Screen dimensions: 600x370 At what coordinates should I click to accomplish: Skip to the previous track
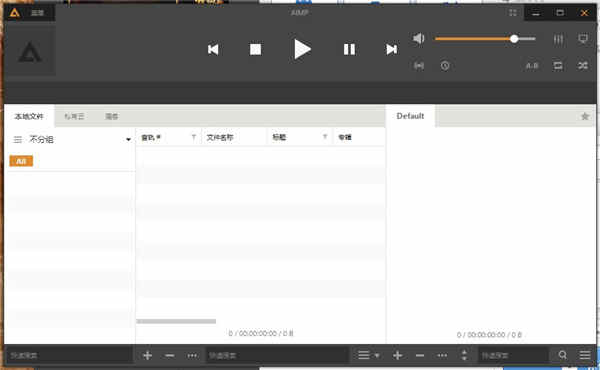pyautogui.click(x=213, y=49)
